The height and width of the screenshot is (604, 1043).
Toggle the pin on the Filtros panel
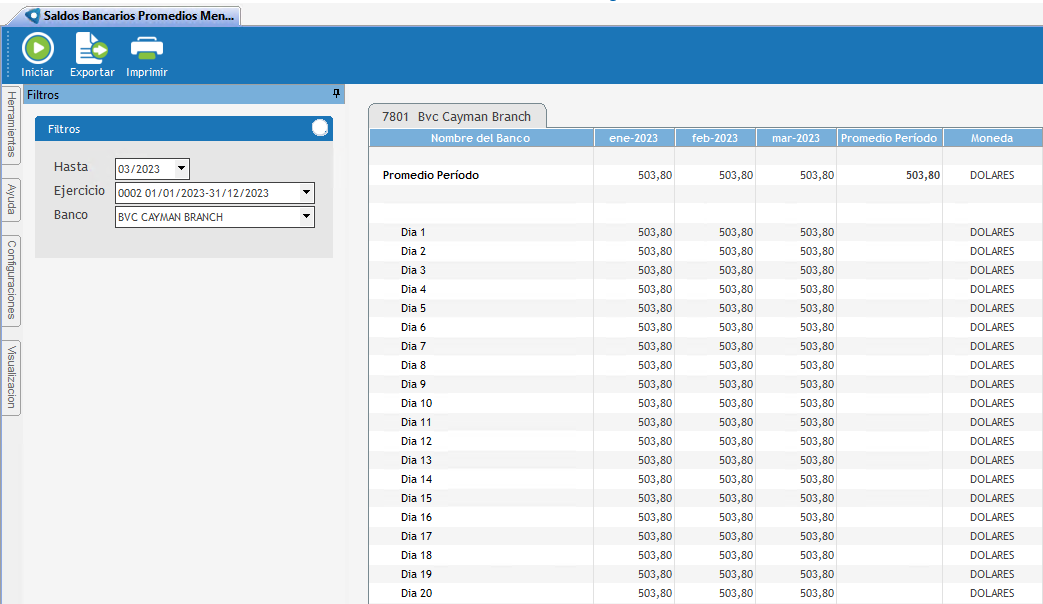pyautogui.click(x=336, y=94)
